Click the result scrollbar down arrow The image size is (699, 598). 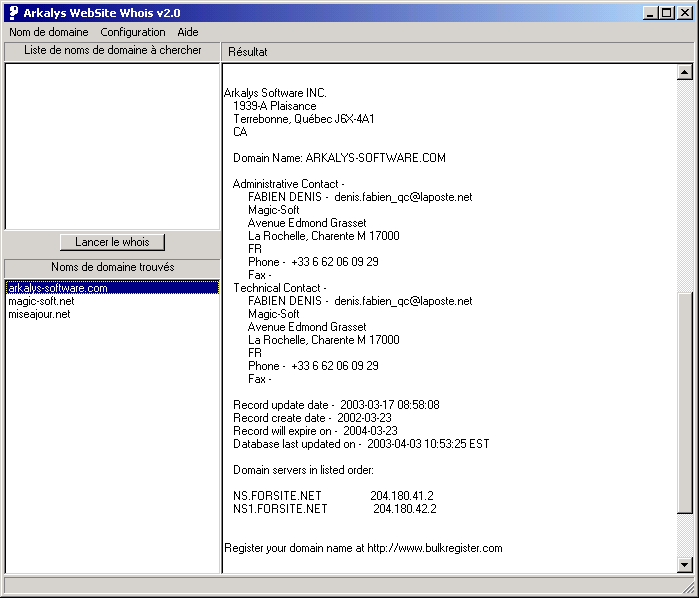(x=684, y=565)
